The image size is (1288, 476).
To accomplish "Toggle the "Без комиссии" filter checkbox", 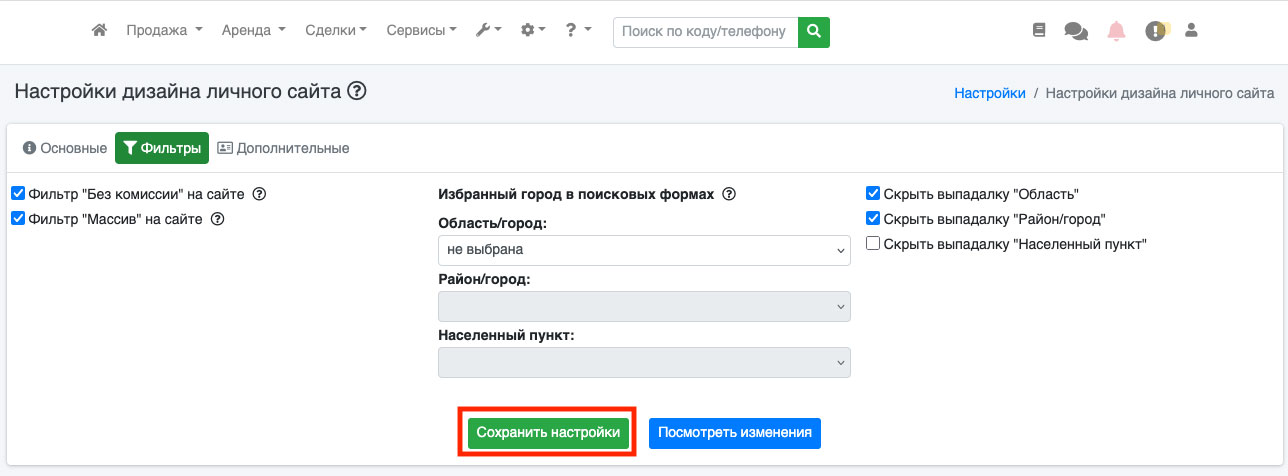I will point(18,194).
